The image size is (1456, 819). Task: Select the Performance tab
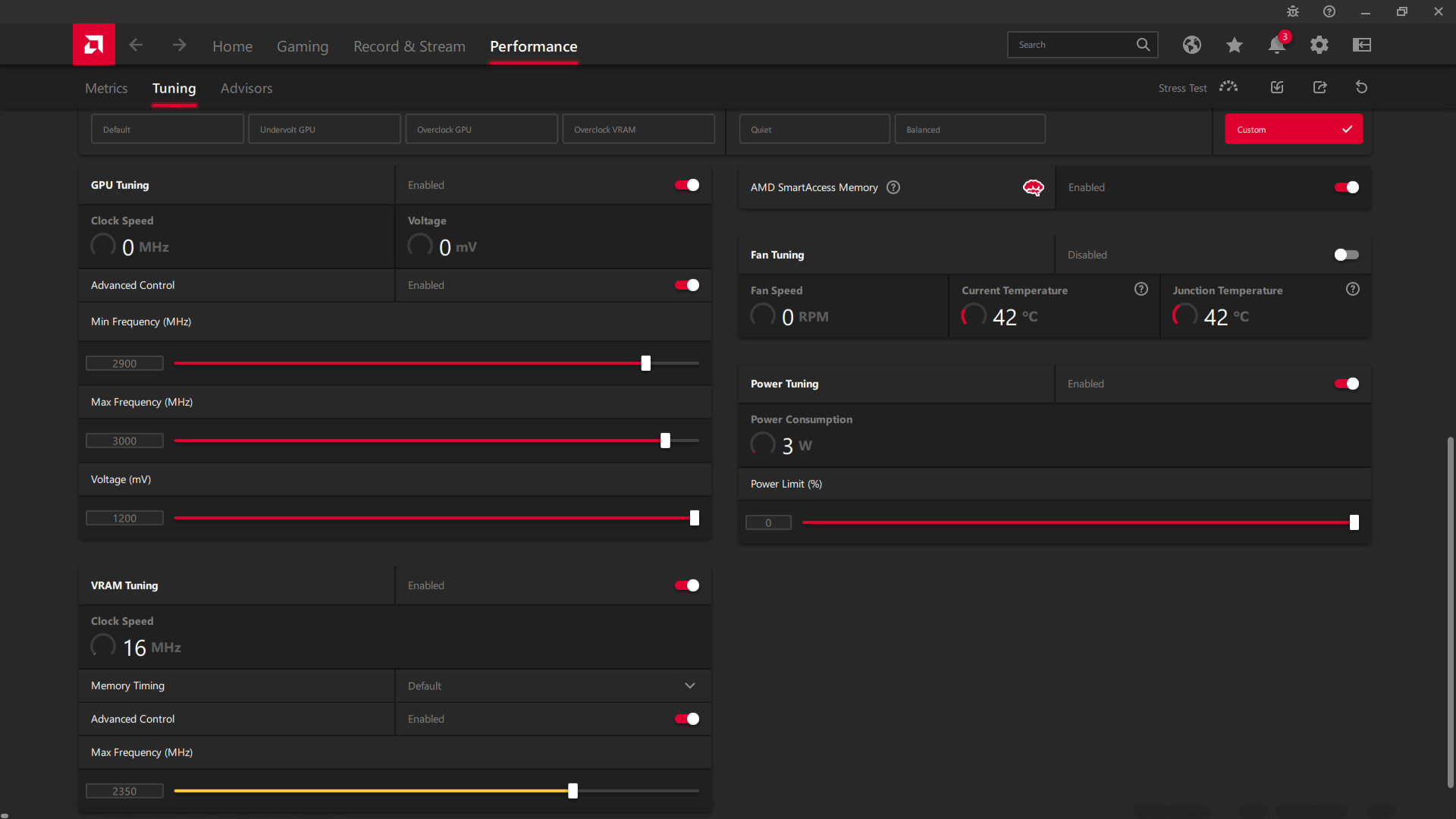pyautogui.click(x=534, y=46)
